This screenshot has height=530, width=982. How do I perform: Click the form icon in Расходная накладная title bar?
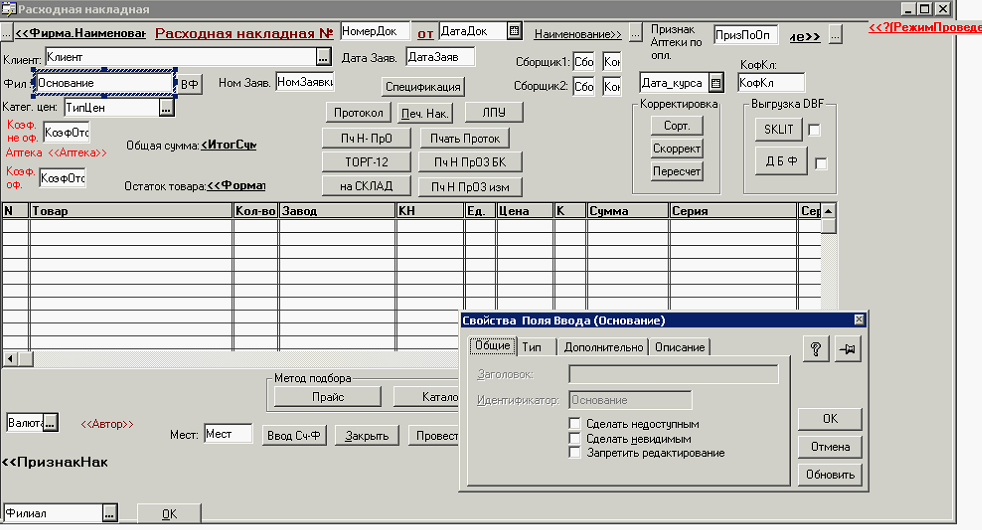(x=8, y=9)
